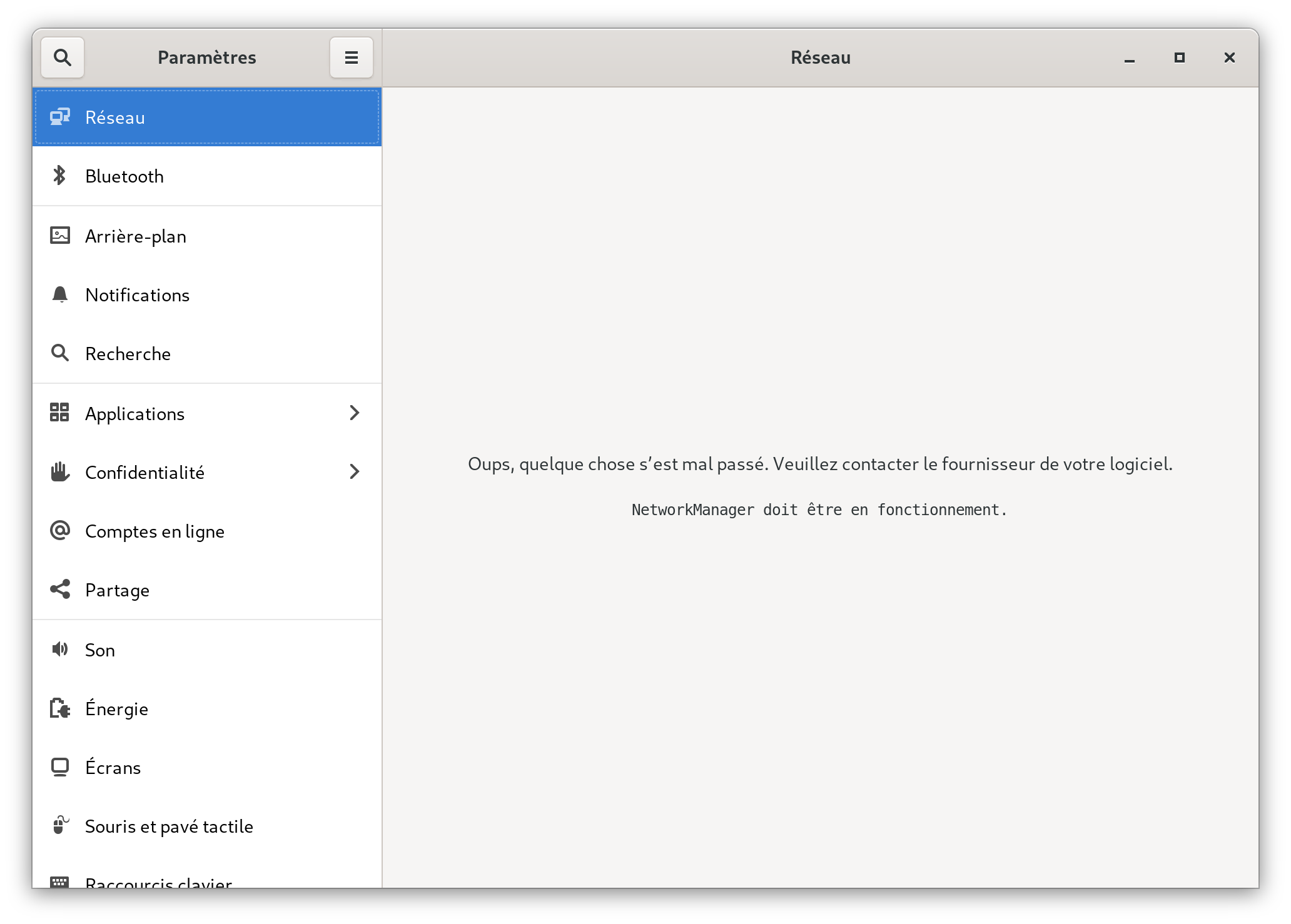Click the Souris et pavé tactile mouse icon
Image resolution: width=1291 pixels, height=924 pixels.
point(60,825)
